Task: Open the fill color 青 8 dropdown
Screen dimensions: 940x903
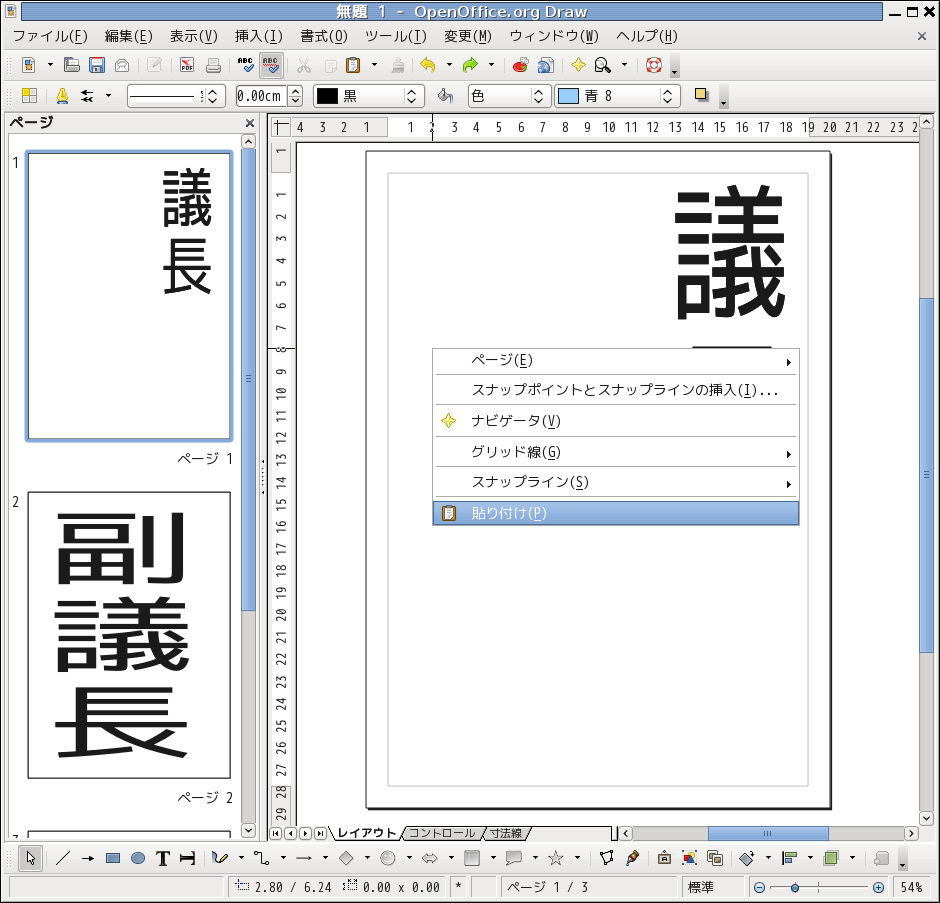Action: (x=668, y=96)
